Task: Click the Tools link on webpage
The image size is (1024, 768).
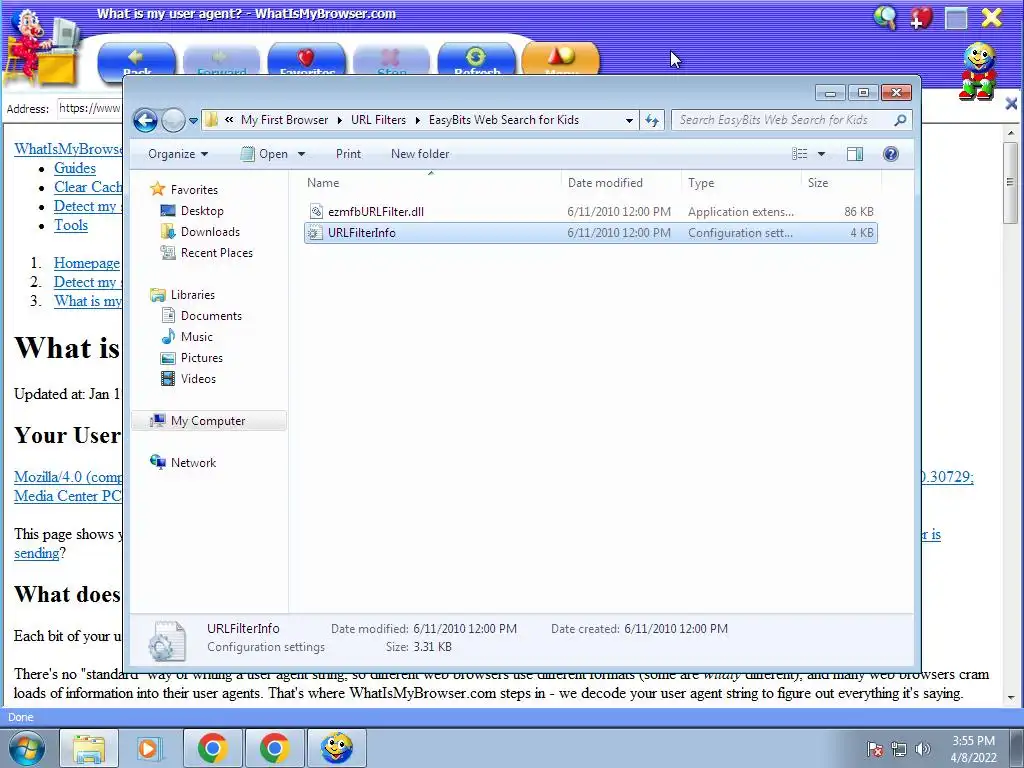Action: pos(71,225)
